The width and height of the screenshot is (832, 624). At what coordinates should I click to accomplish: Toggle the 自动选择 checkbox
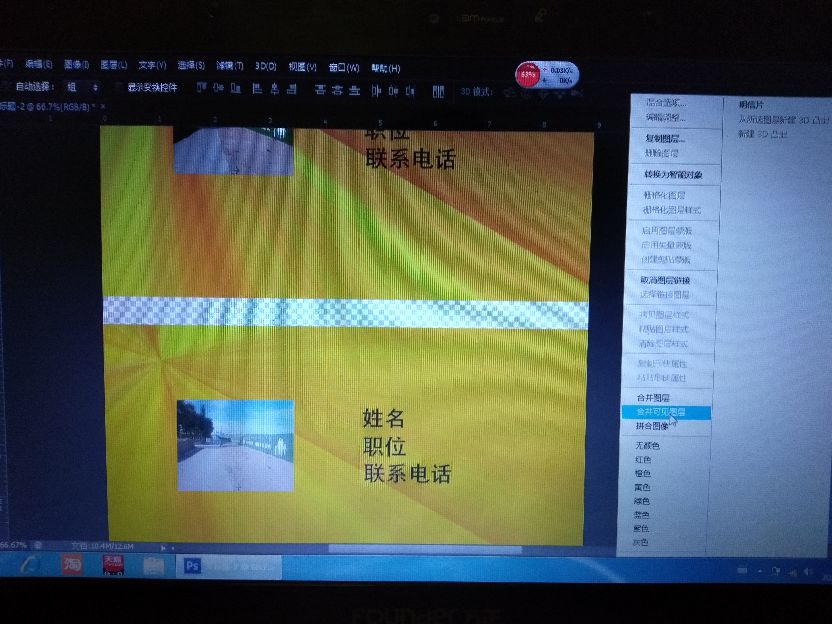8,88
